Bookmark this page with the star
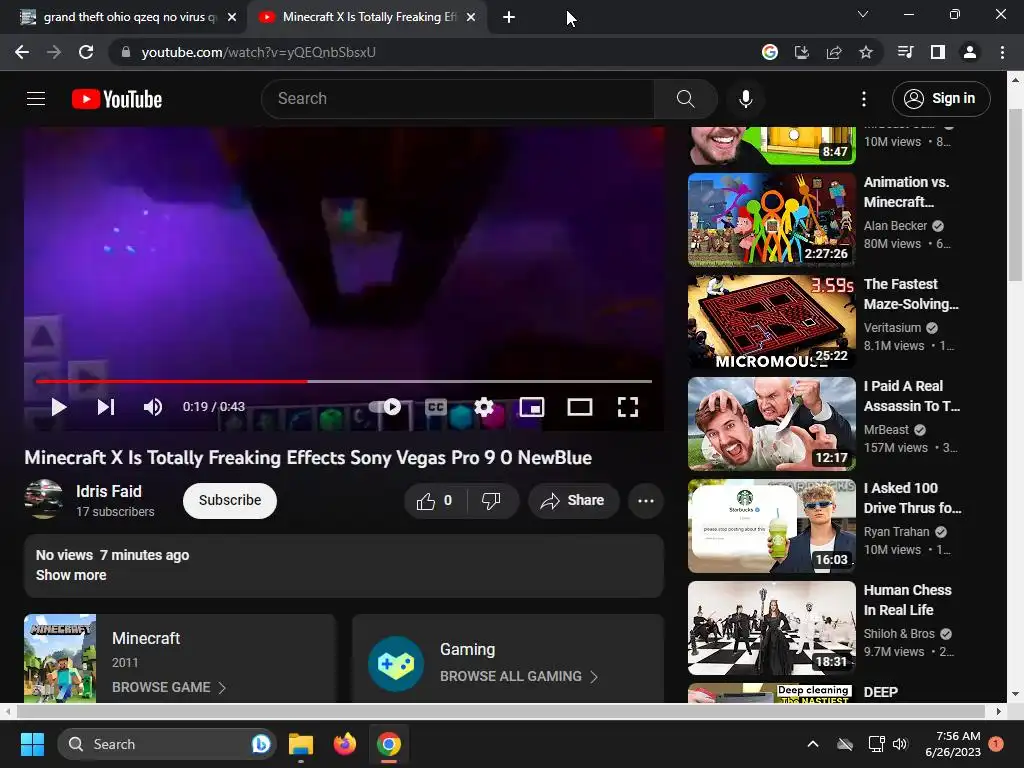This screenshot has width=1024, height=768. pos(866,52)
